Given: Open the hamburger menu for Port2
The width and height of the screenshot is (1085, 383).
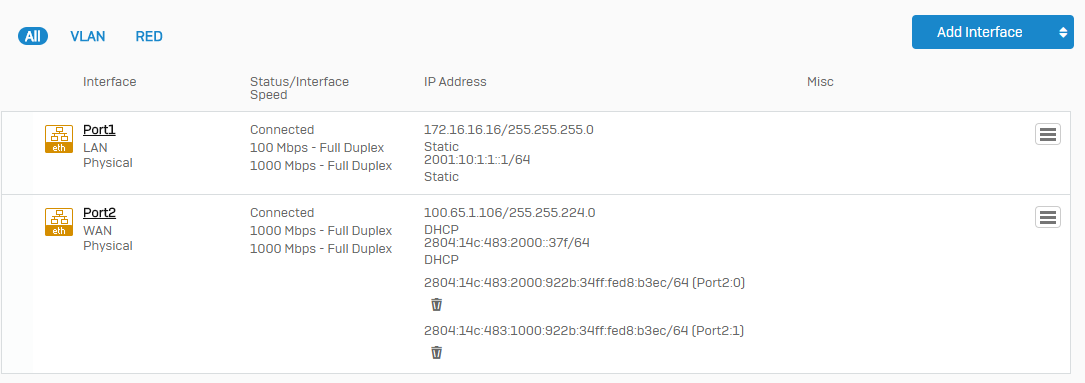Looking at the screenshot, I should click(x=1048, y=217).
